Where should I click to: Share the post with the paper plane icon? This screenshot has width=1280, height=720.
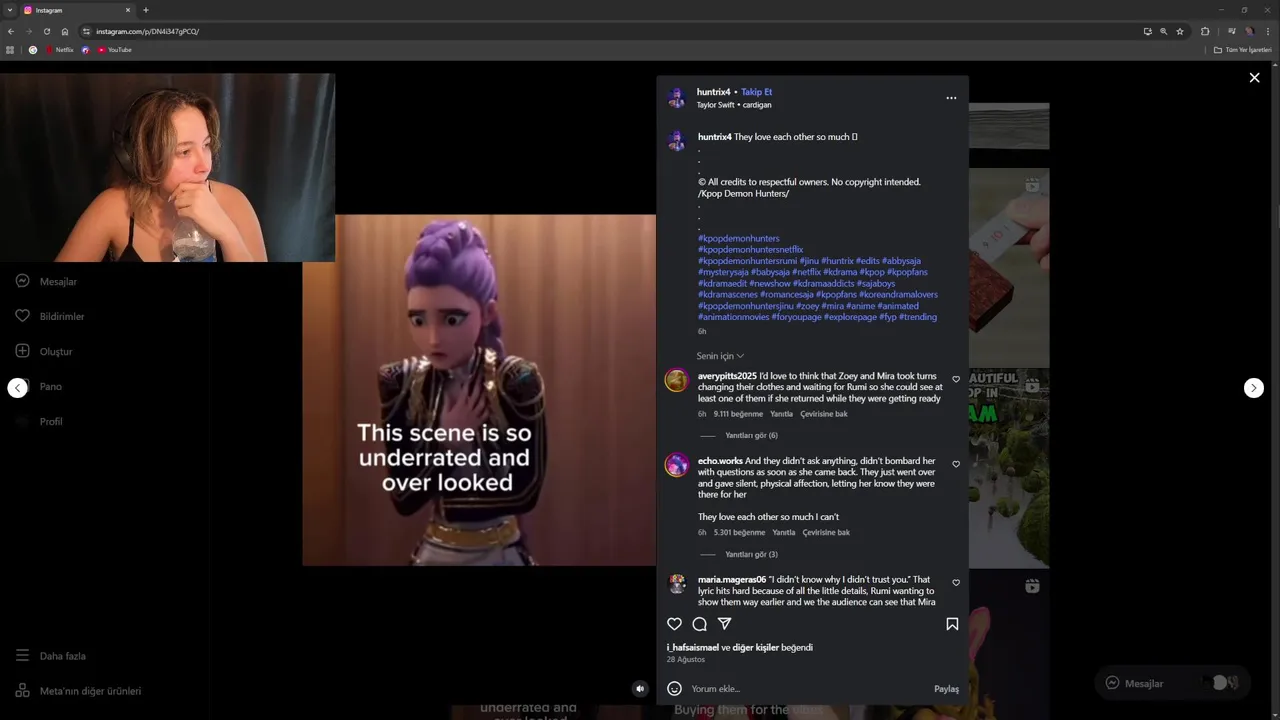tap(725, 624)
